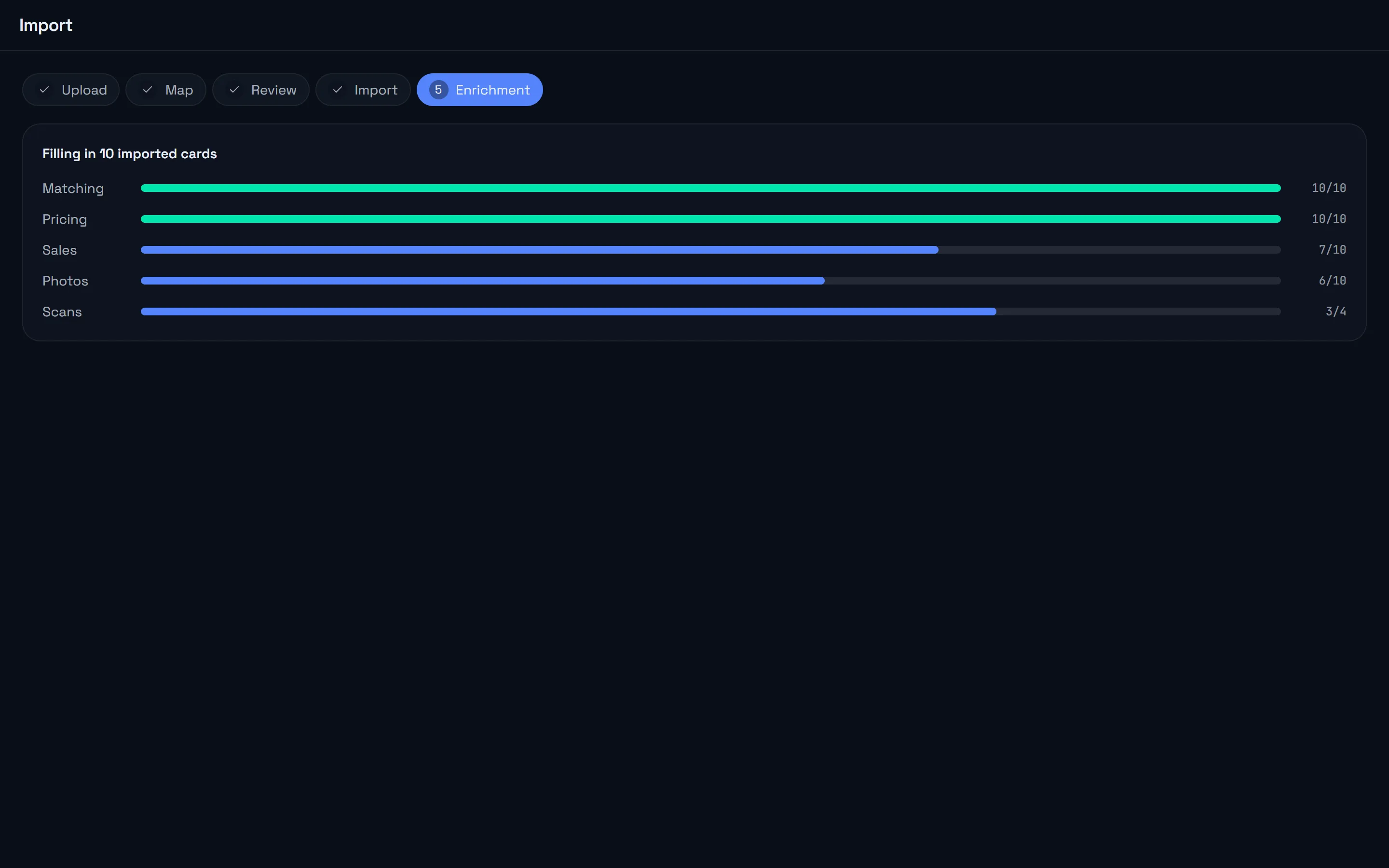Screen dimensions: 1389x868
Task: Click the Matching progress bar
Action: point(710,188)
